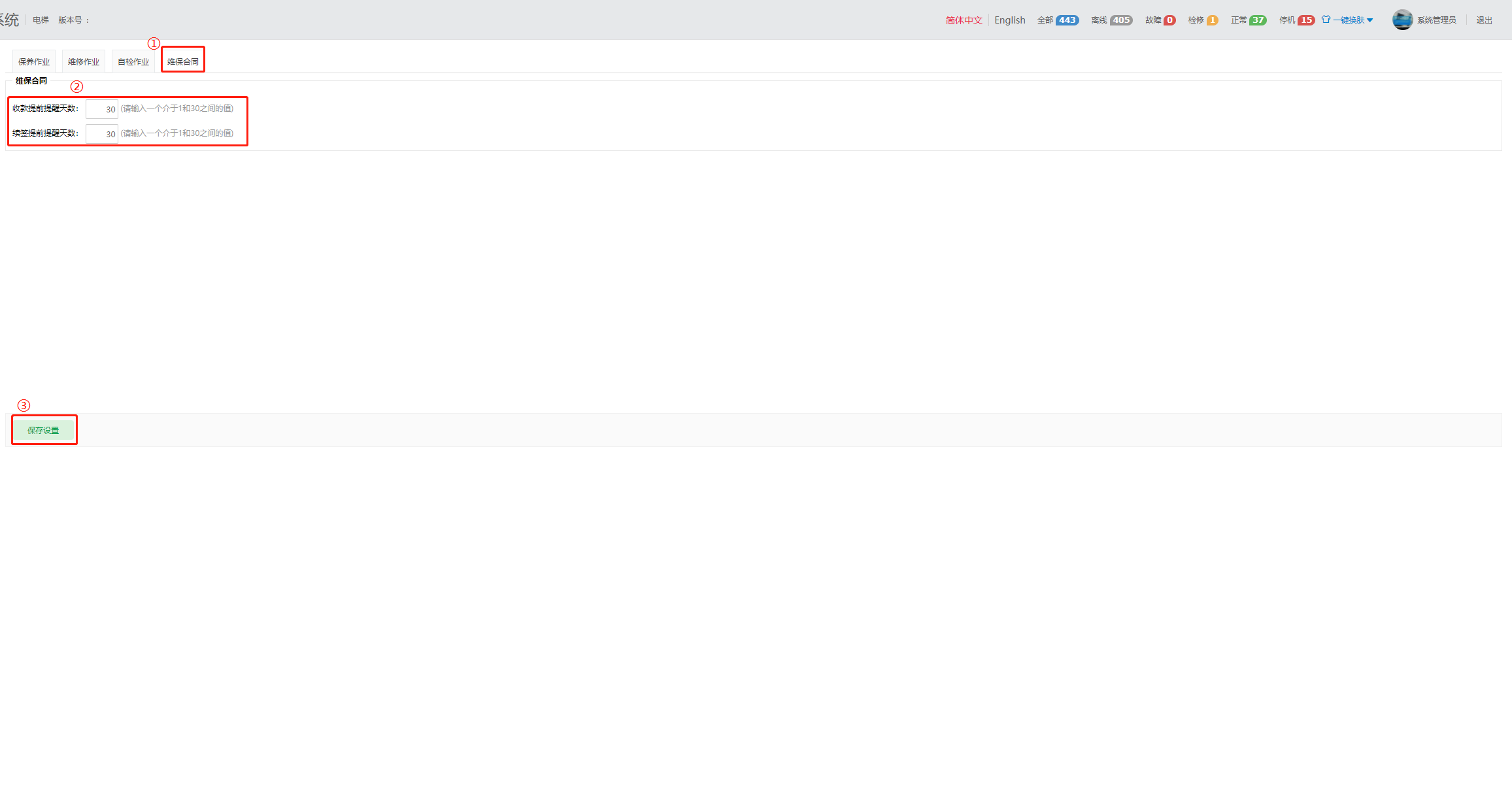1512x811 pixels.
Task: Click the shirt-shaped skin change icon
Action: tap(1326, 20)
